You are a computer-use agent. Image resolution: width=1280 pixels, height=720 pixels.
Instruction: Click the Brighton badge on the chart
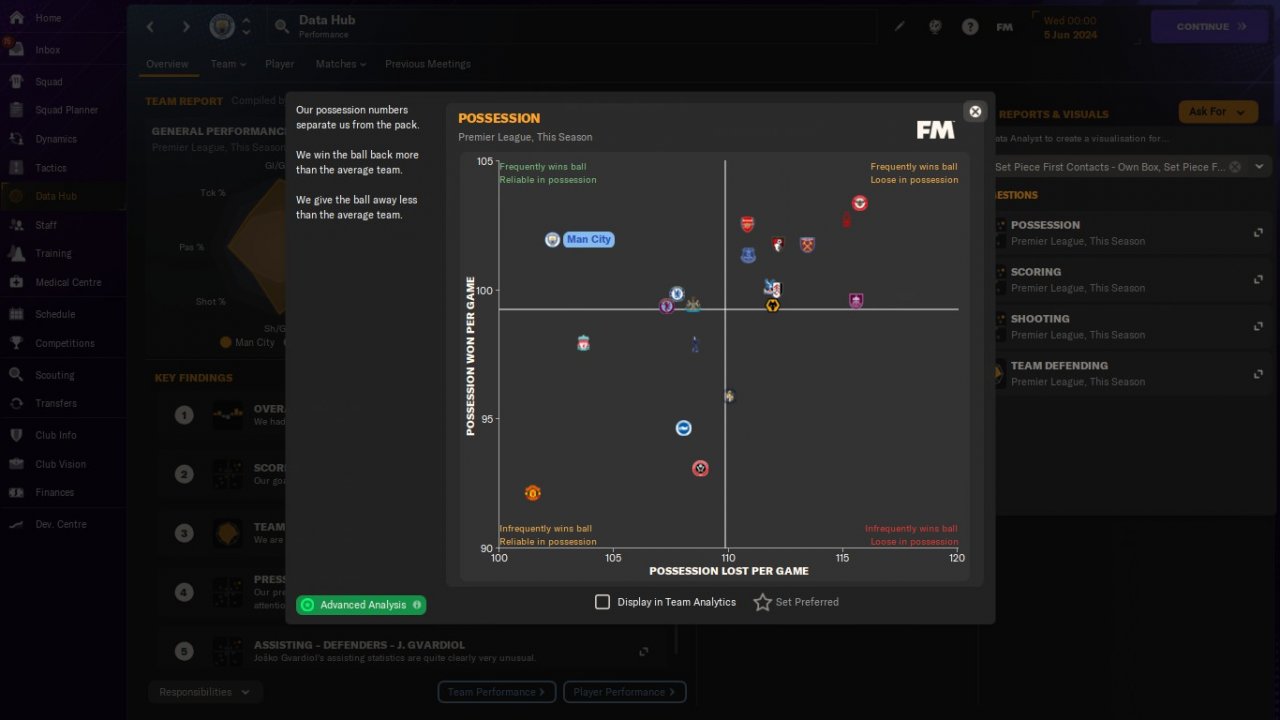(x=684, y=428)
